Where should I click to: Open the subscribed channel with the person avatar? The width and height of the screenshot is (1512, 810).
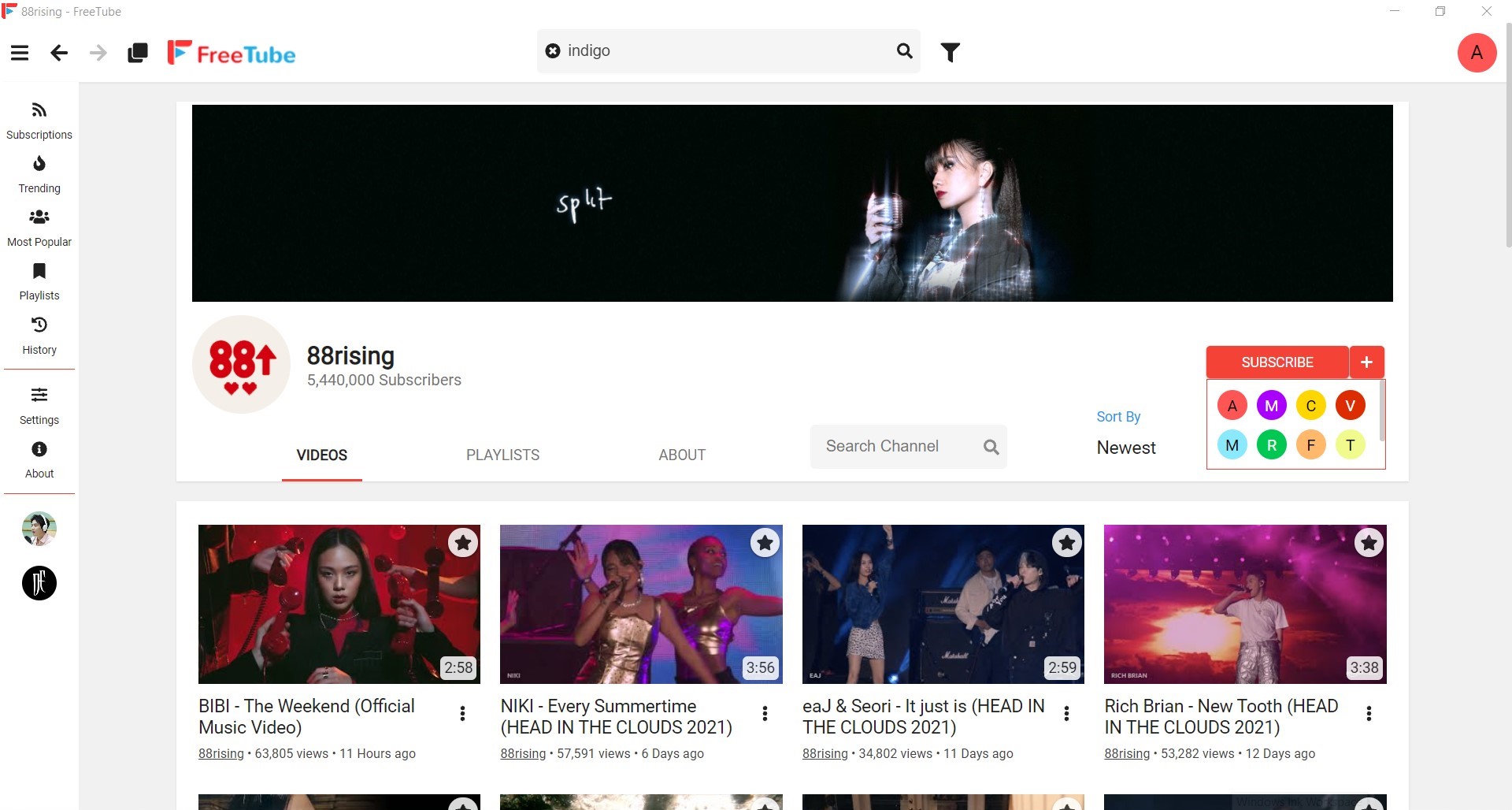coord(39,529)
